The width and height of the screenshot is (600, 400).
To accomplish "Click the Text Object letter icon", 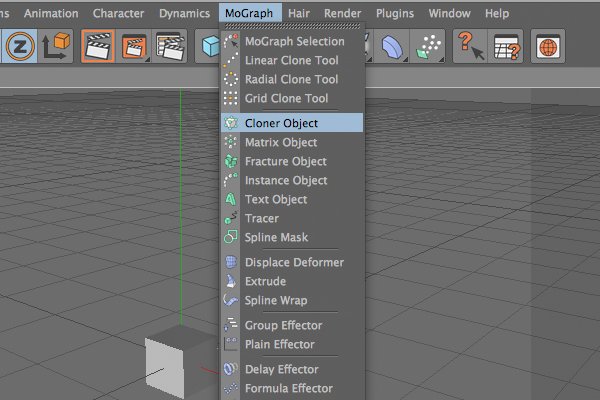I will tap(231, 199).
